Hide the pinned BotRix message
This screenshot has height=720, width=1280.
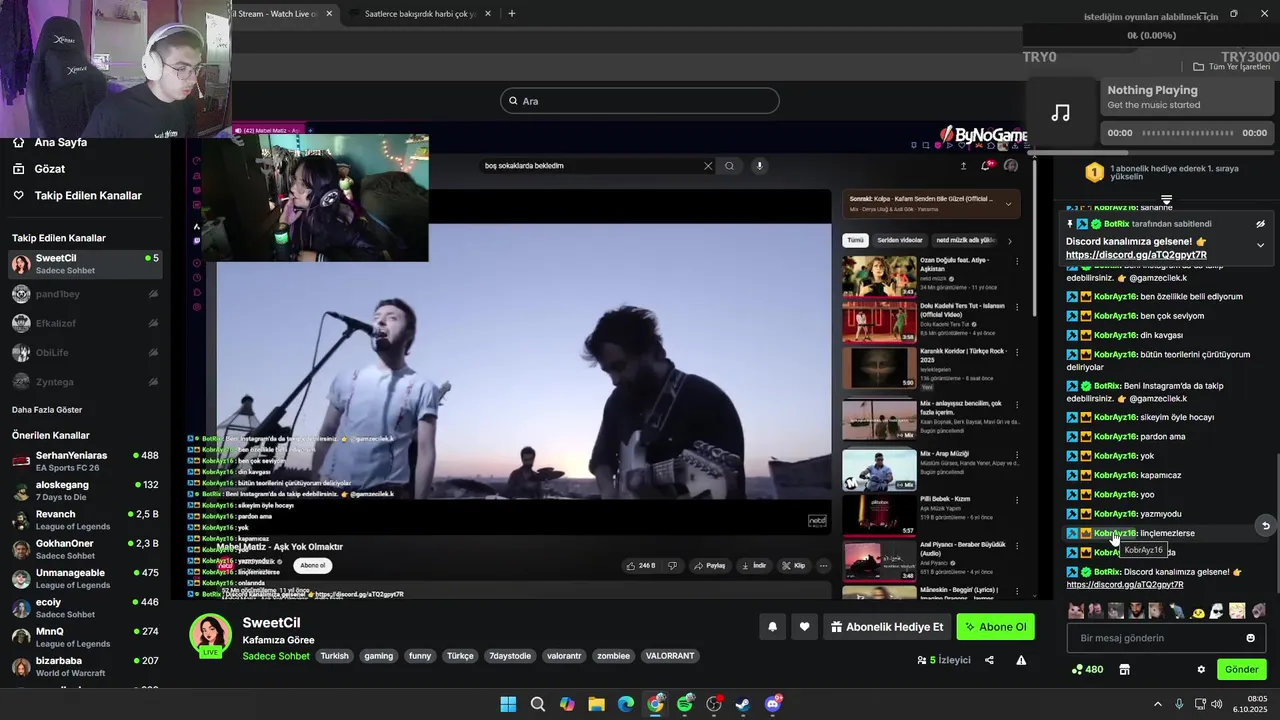coord(1260,224)
